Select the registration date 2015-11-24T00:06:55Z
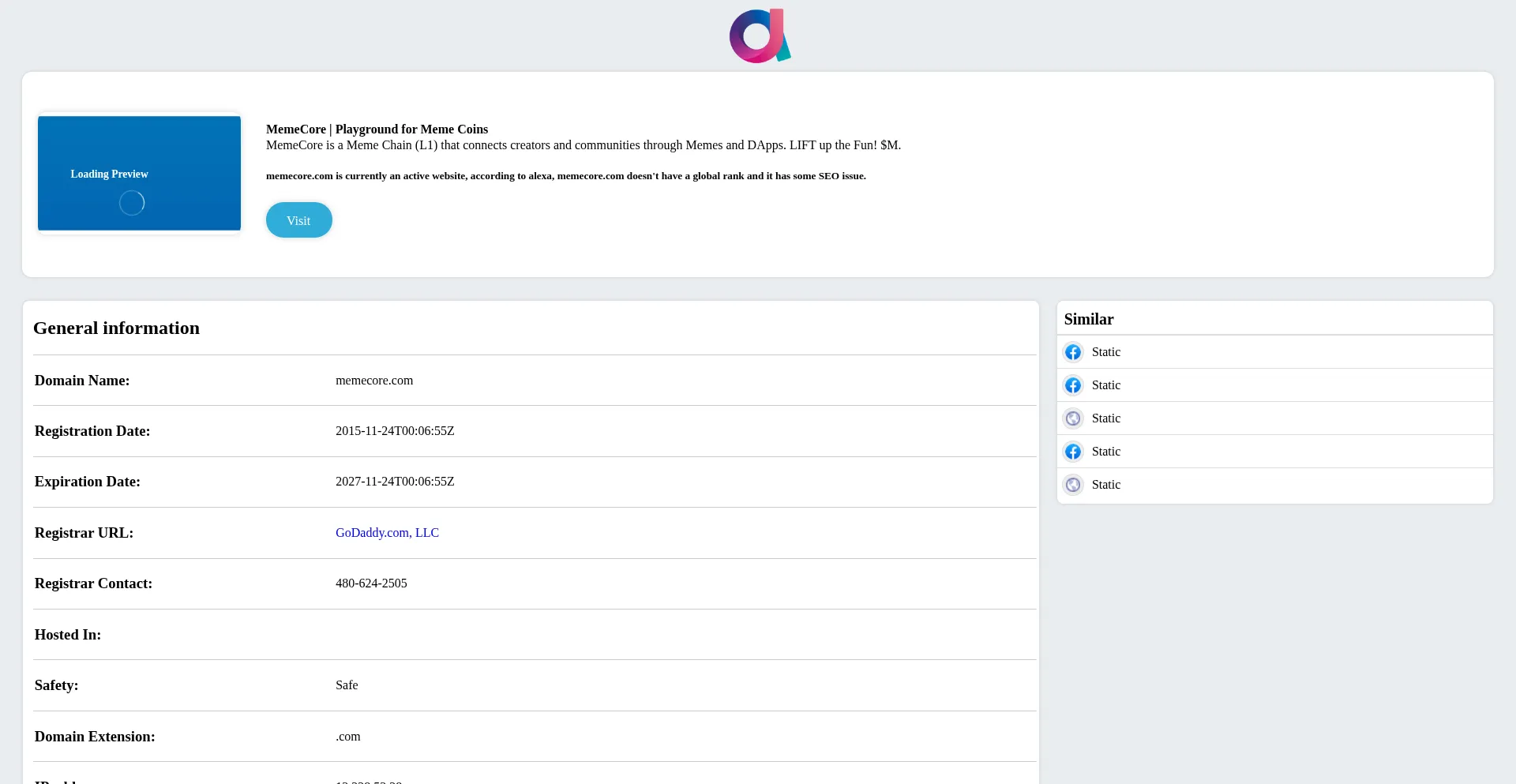This screenshot has height=784, width=1516. click(x=395, y=431)
